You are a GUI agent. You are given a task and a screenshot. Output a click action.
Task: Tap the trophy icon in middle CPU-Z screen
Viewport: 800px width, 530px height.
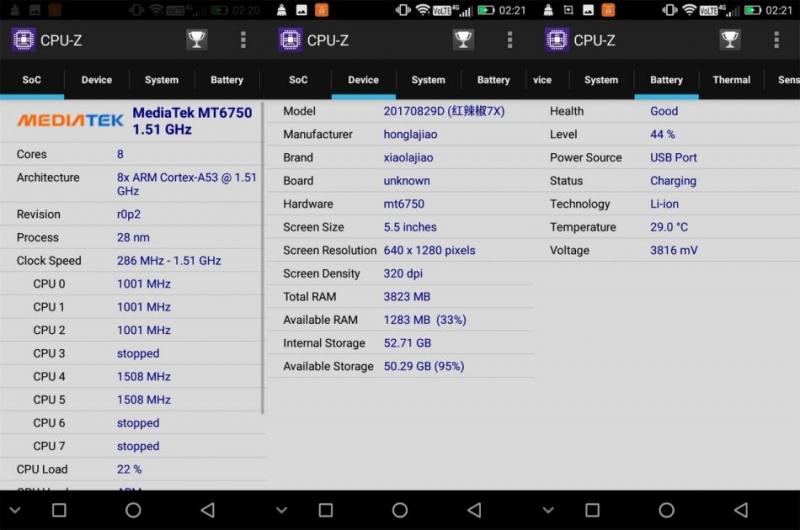463,40
